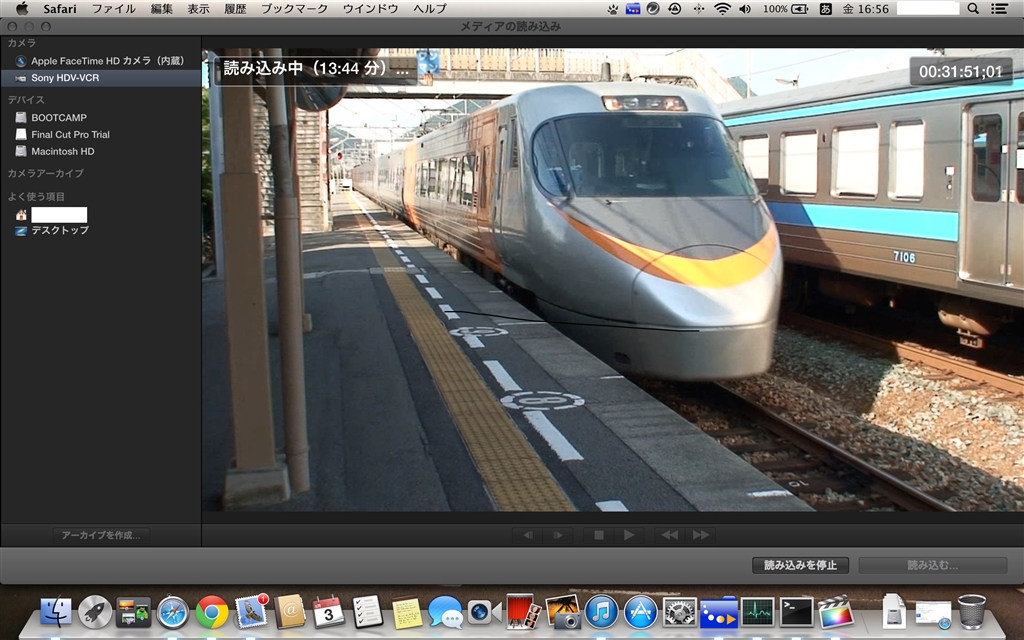Open the 履歴 menu
1024x640 pixels.
coord(235,8)
